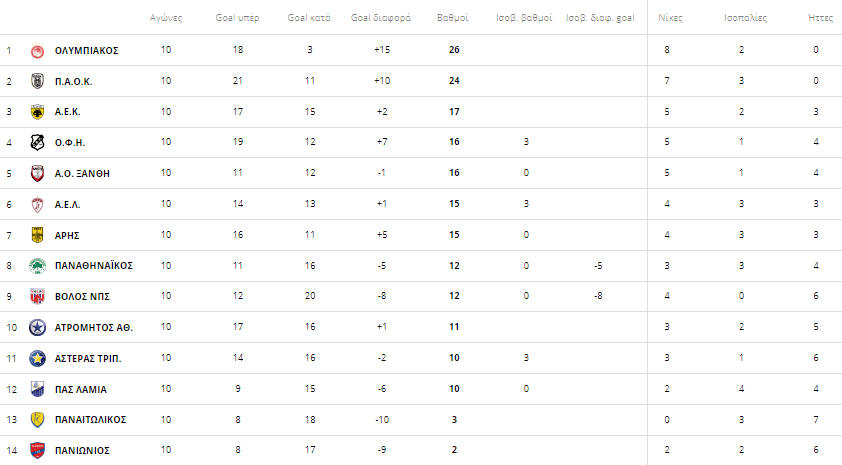Open the ΟΛΥΜΠΙΑΚΟΣ team link

point(86,50)
